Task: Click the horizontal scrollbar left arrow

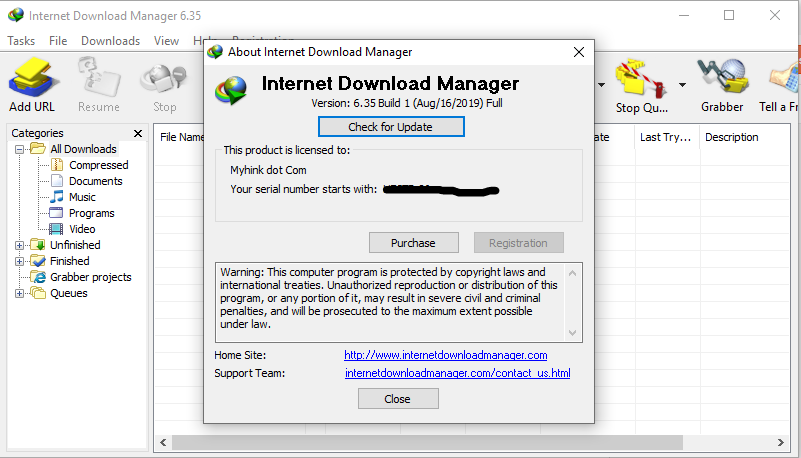Action: point(163,443)
